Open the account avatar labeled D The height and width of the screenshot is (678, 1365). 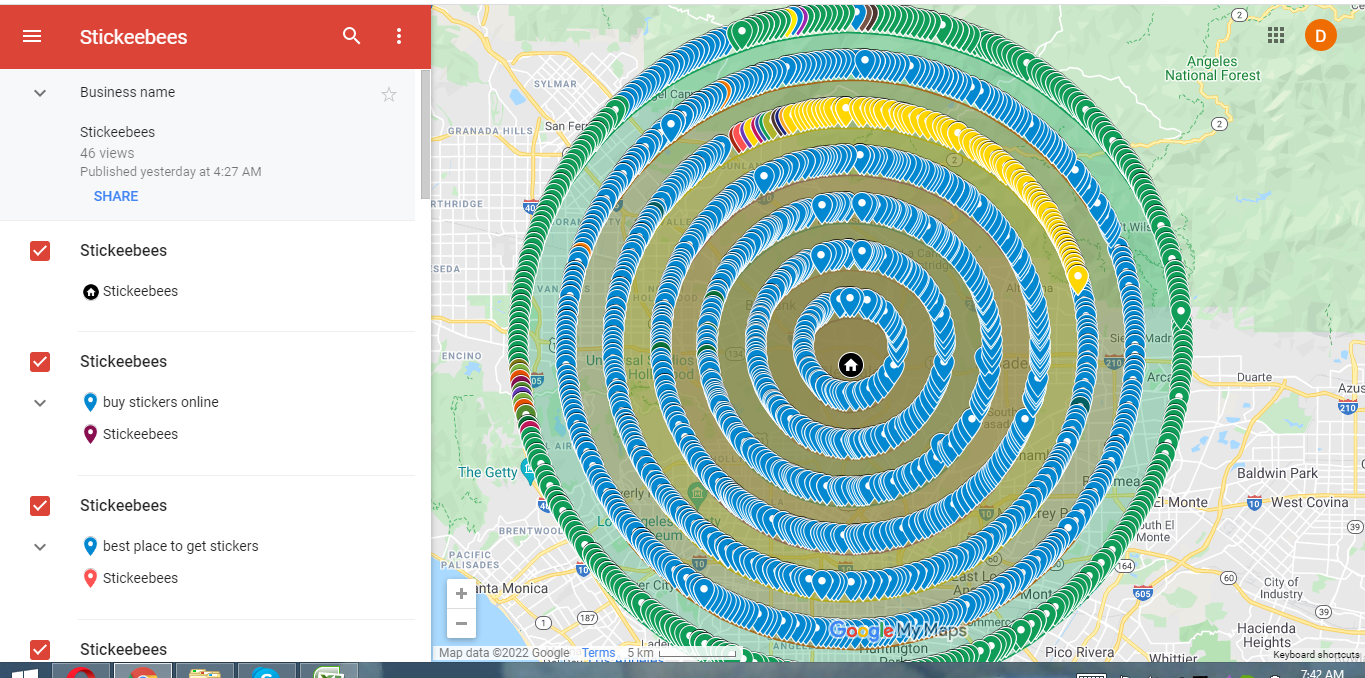click(x=1321, y=36)
